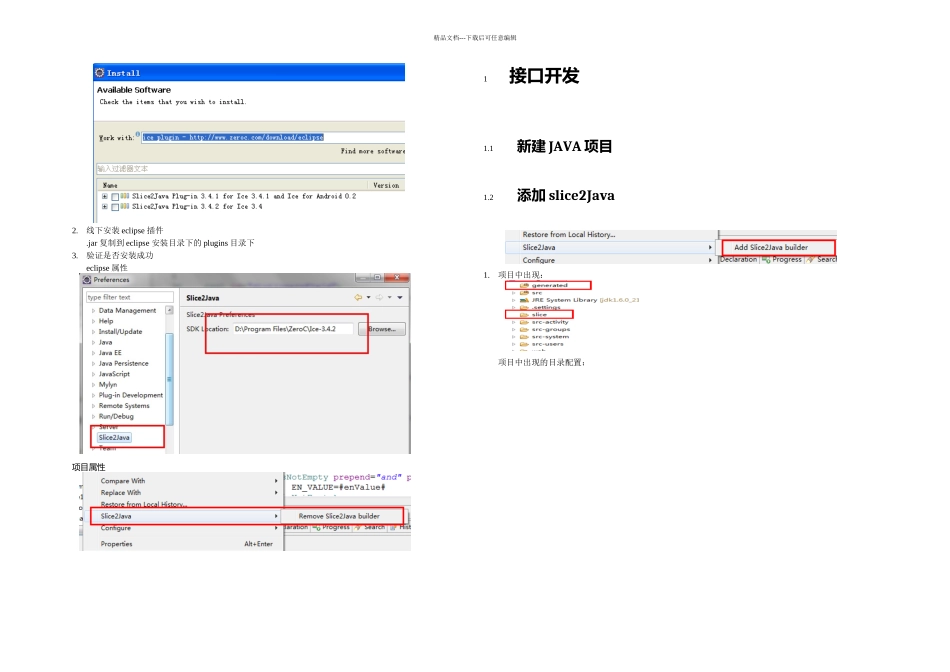Open Replace With submenu
Viewport: 950px width, 672px height.
(x=184, y=493)
